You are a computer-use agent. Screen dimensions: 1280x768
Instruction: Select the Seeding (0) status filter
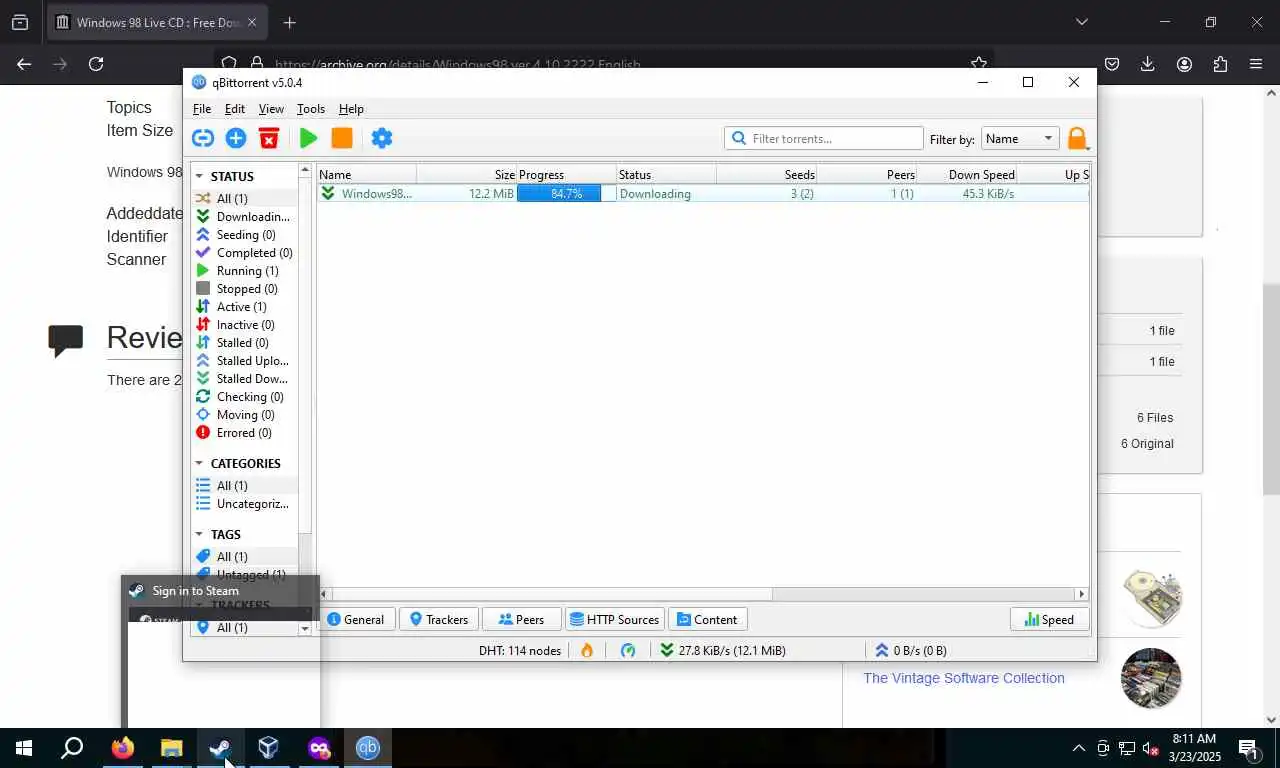tap(246, 235)
